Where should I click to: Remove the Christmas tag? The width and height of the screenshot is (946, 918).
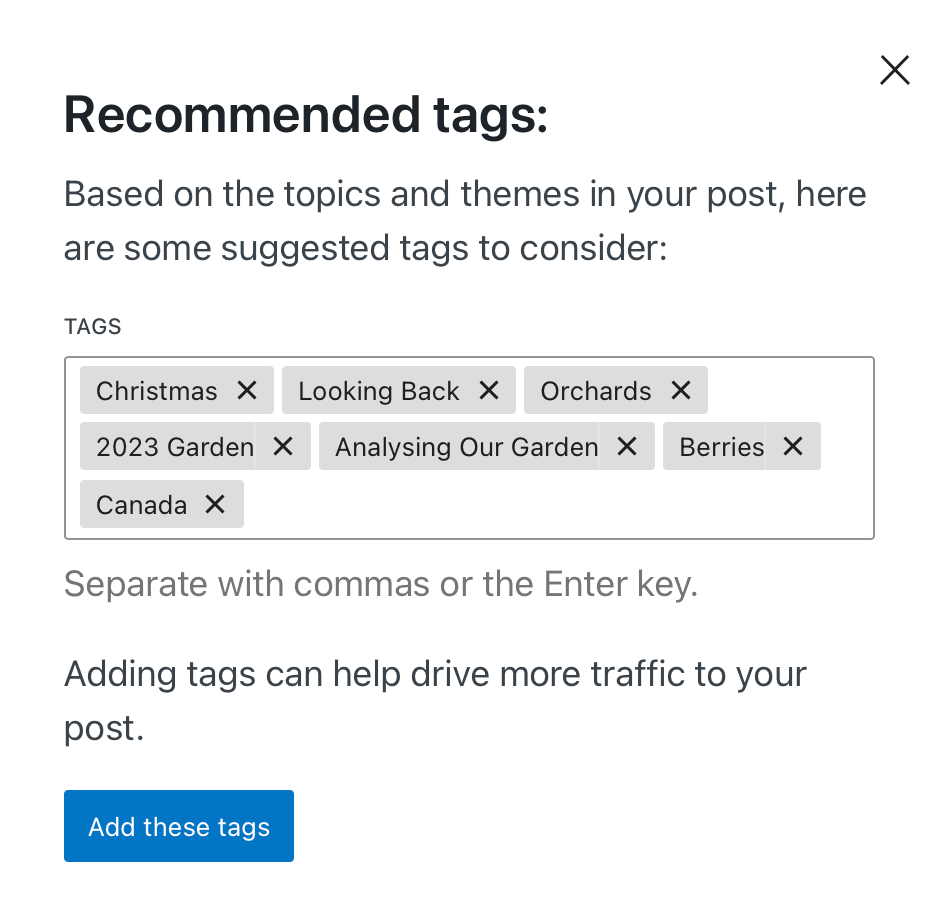[x=247, y=390]
